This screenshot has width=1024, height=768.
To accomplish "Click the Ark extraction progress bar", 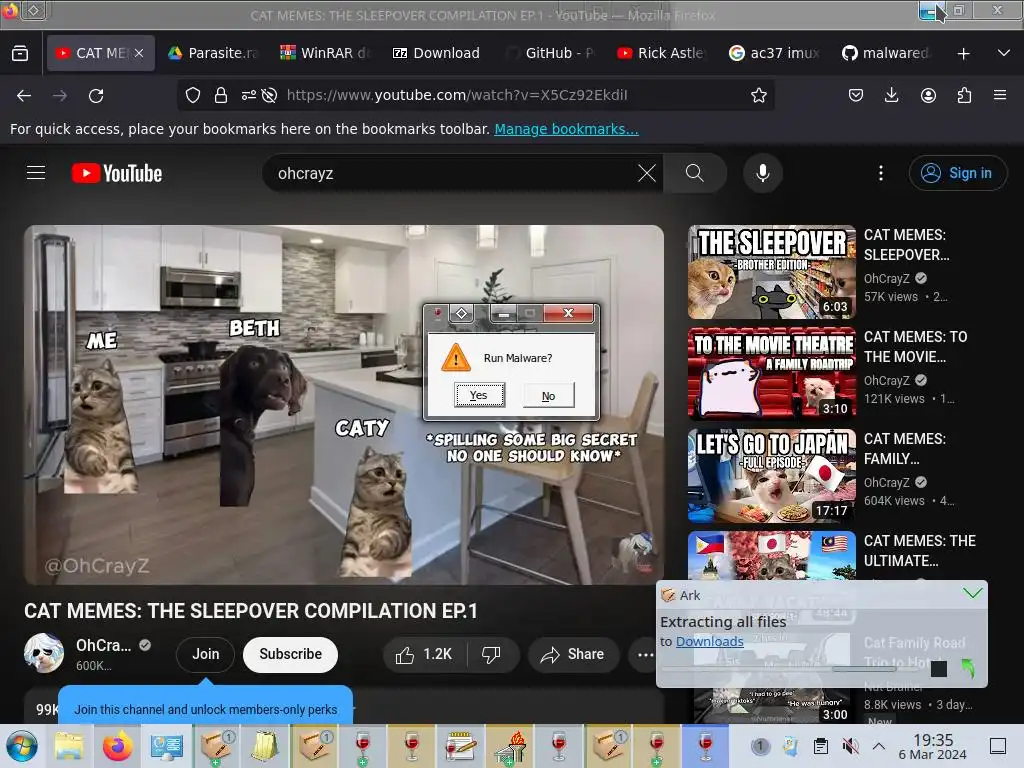I will tap(790, 669).
